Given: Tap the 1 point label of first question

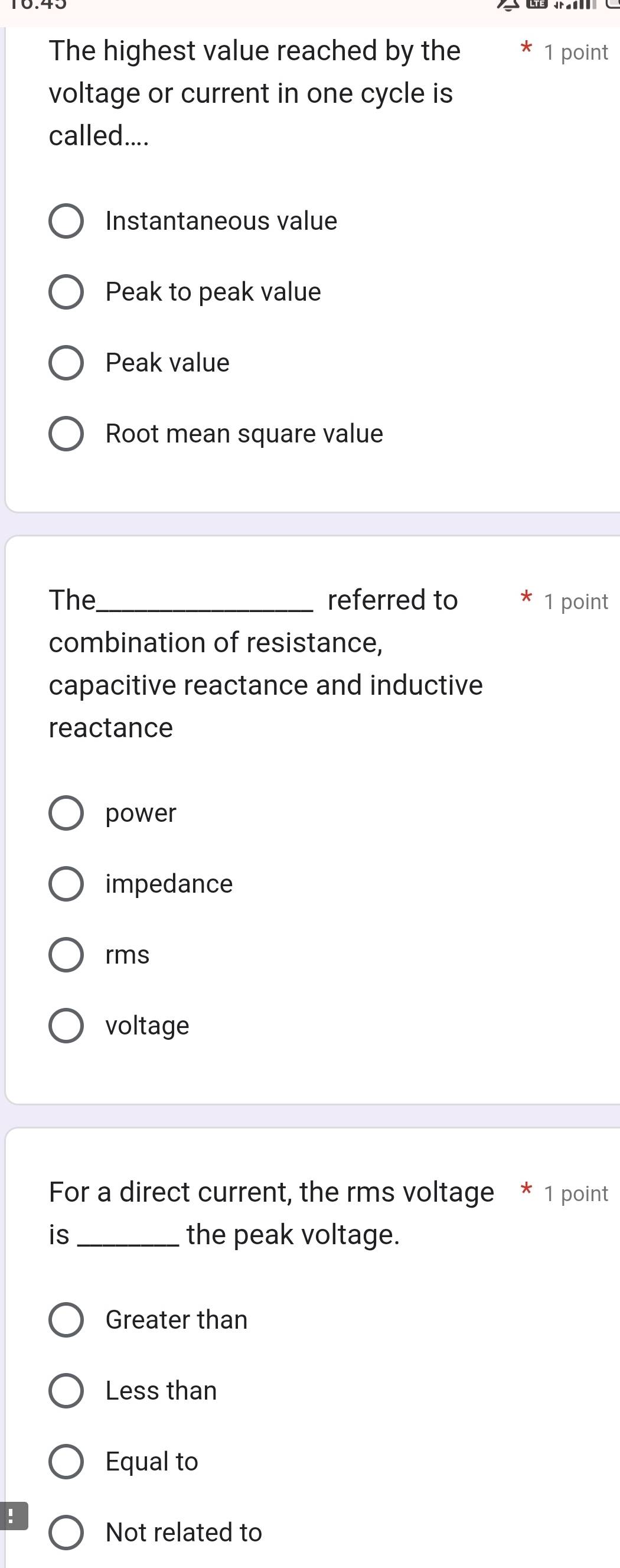Looking at the screenshot, I should [576, 53].
